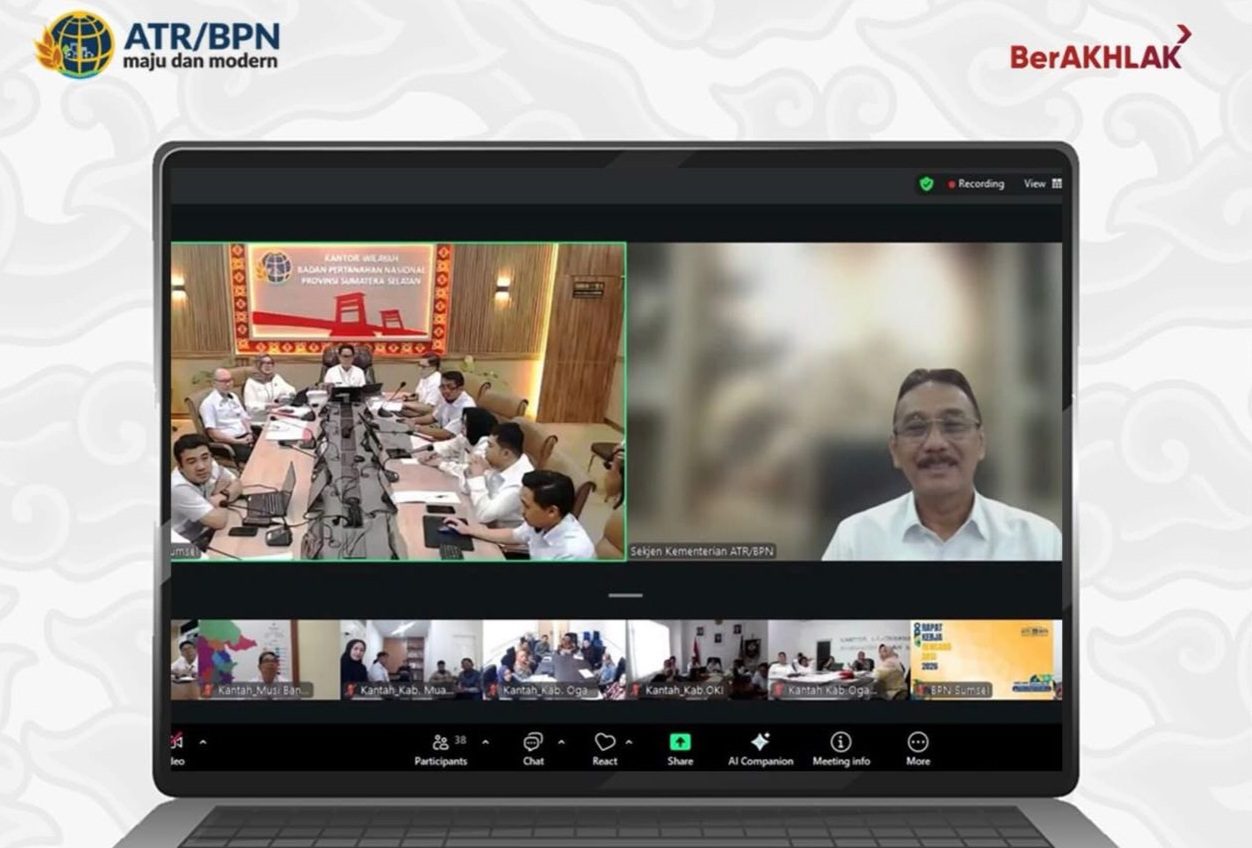Open the Participants panel icon

(440, 742)
